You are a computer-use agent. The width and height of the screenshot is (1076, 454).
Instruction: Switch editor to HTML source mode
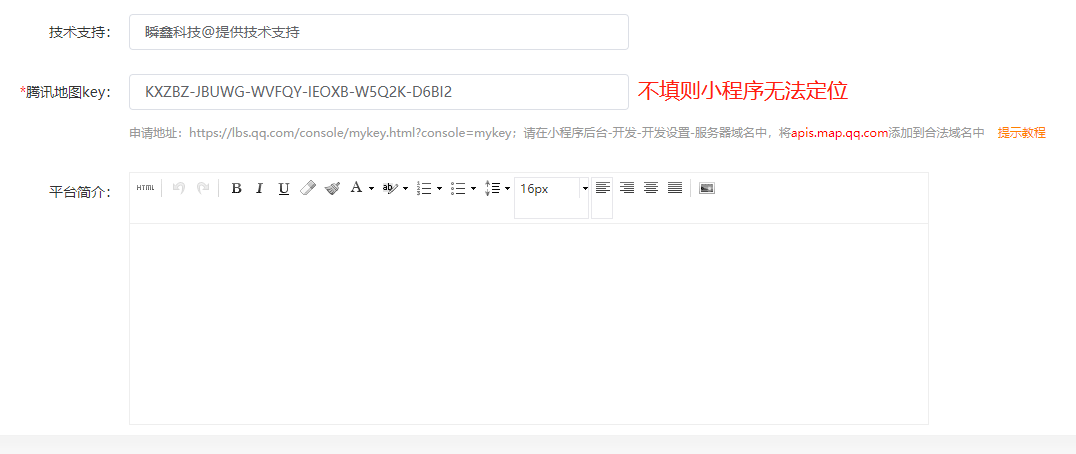pyautogui.click(x=145, y=188)
